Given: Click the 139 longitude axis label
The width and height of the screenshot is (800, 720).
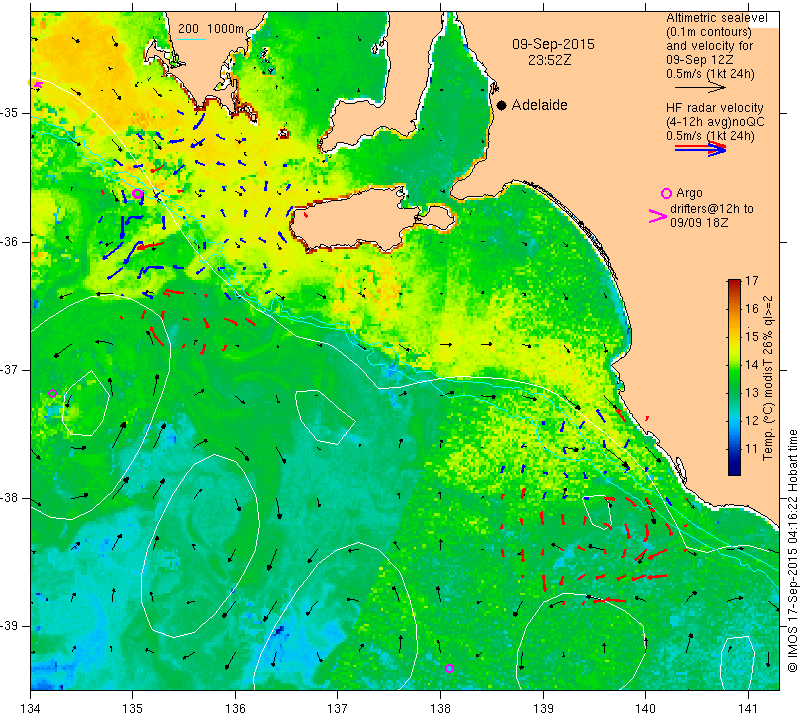Looking at the screenshot, I should click(x=543, y=709).
